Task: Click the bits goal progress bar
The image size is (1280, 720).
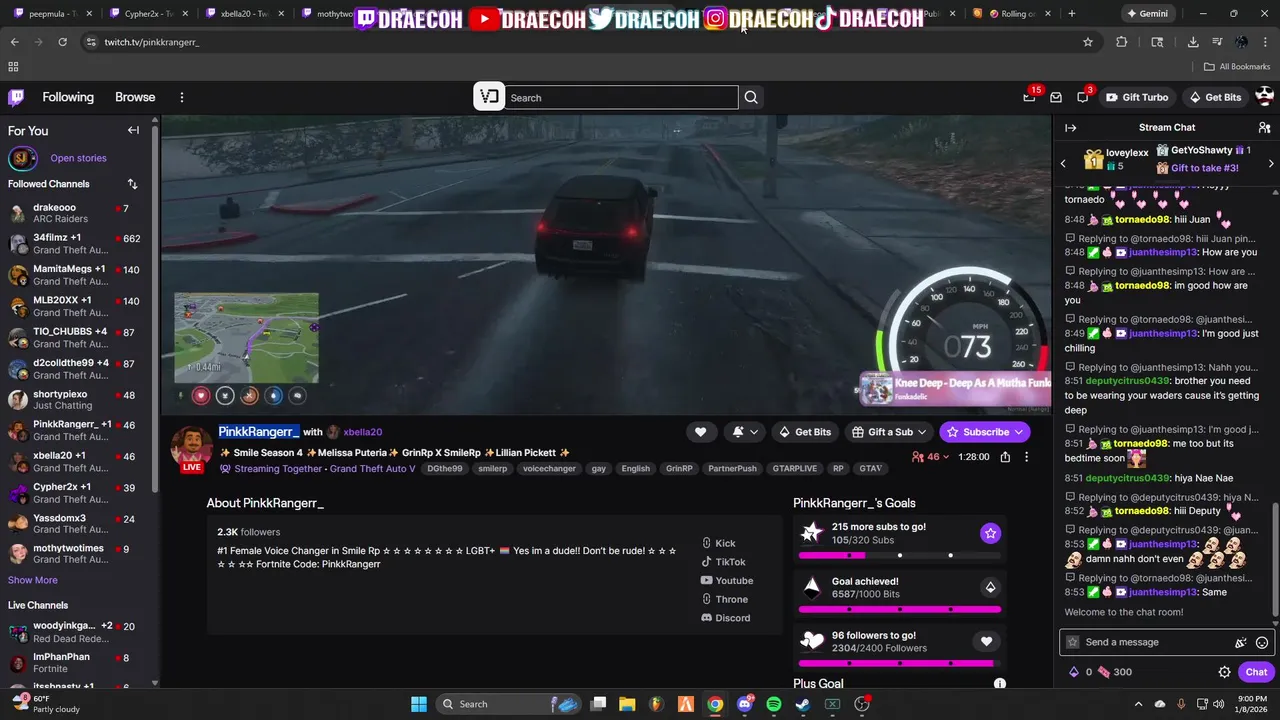Action: 900,609
